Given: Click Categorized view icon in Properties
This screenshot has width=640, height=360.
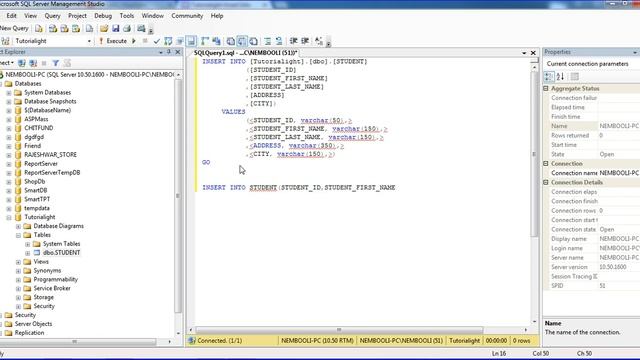Looking at the screenshot, I should click(549, 76).
